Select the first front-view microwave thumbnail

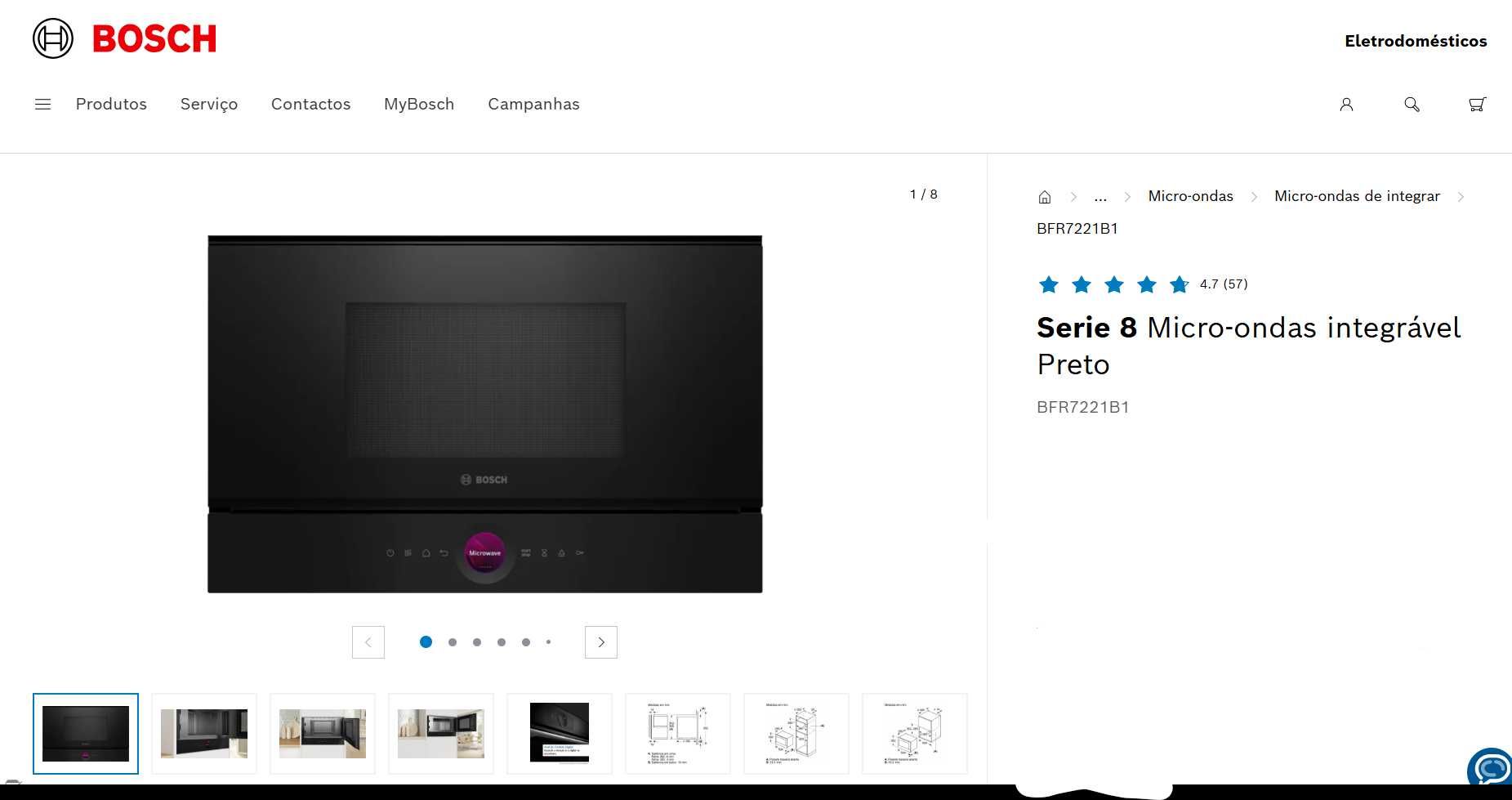pyautogui.click(x=86, y=734)
